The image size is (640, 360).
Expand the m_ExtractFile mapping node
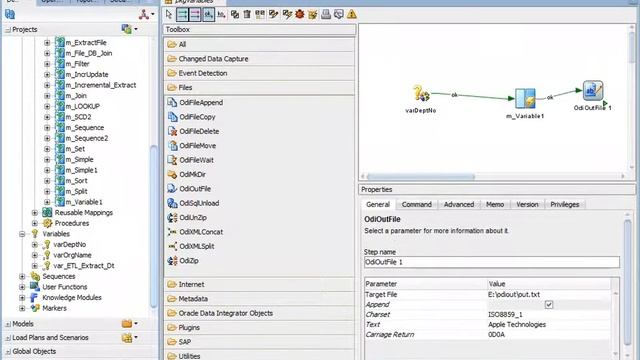pyautogui.click(x=47, y=42)
